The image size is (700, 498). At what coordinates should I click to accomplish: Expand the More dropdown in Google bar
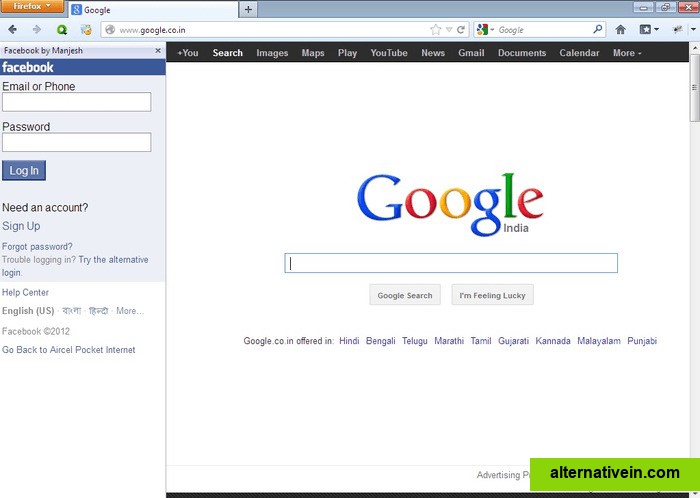627,53
